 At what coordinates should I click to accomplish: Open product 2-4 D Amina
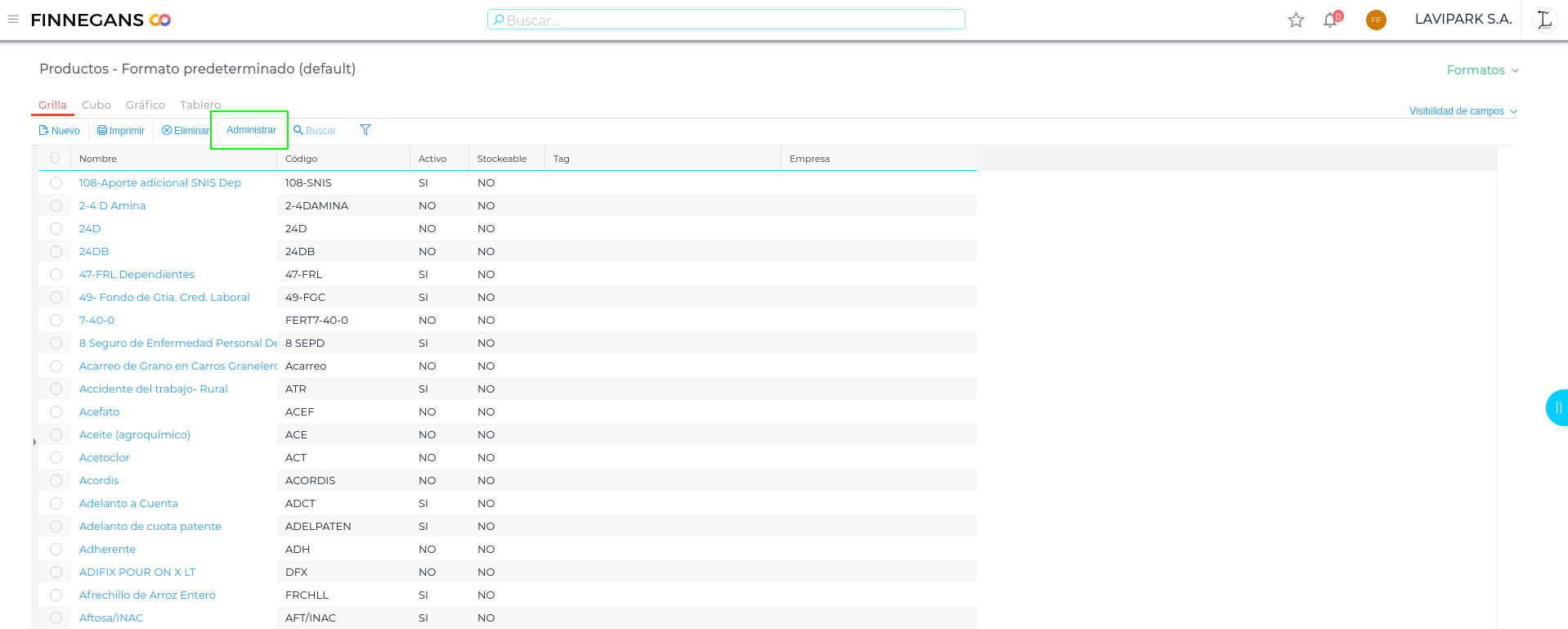112,205
